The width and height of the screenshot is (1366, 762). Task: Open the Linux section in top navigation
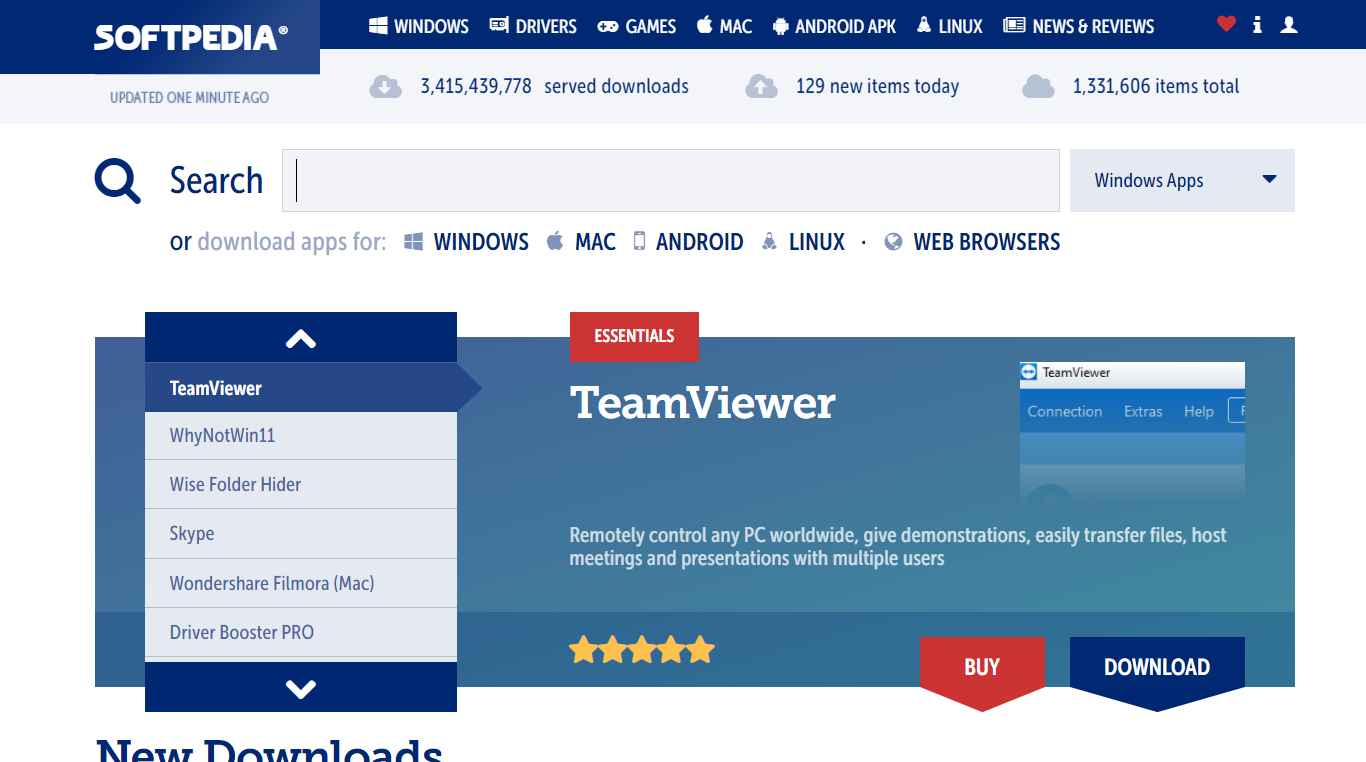pos(950,26)
